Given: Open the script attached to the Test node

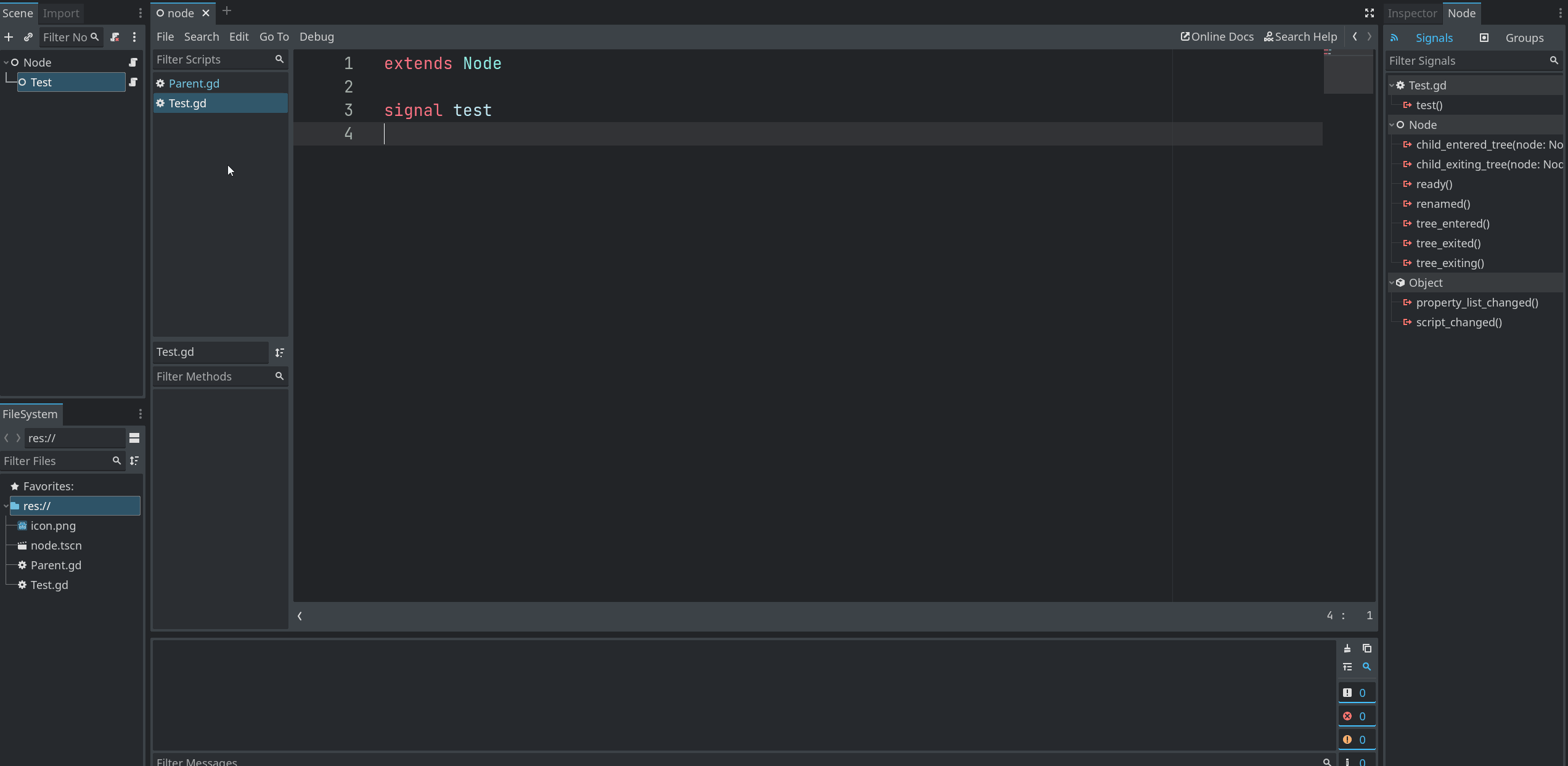Looking at the screenshot, I should 134,82.
